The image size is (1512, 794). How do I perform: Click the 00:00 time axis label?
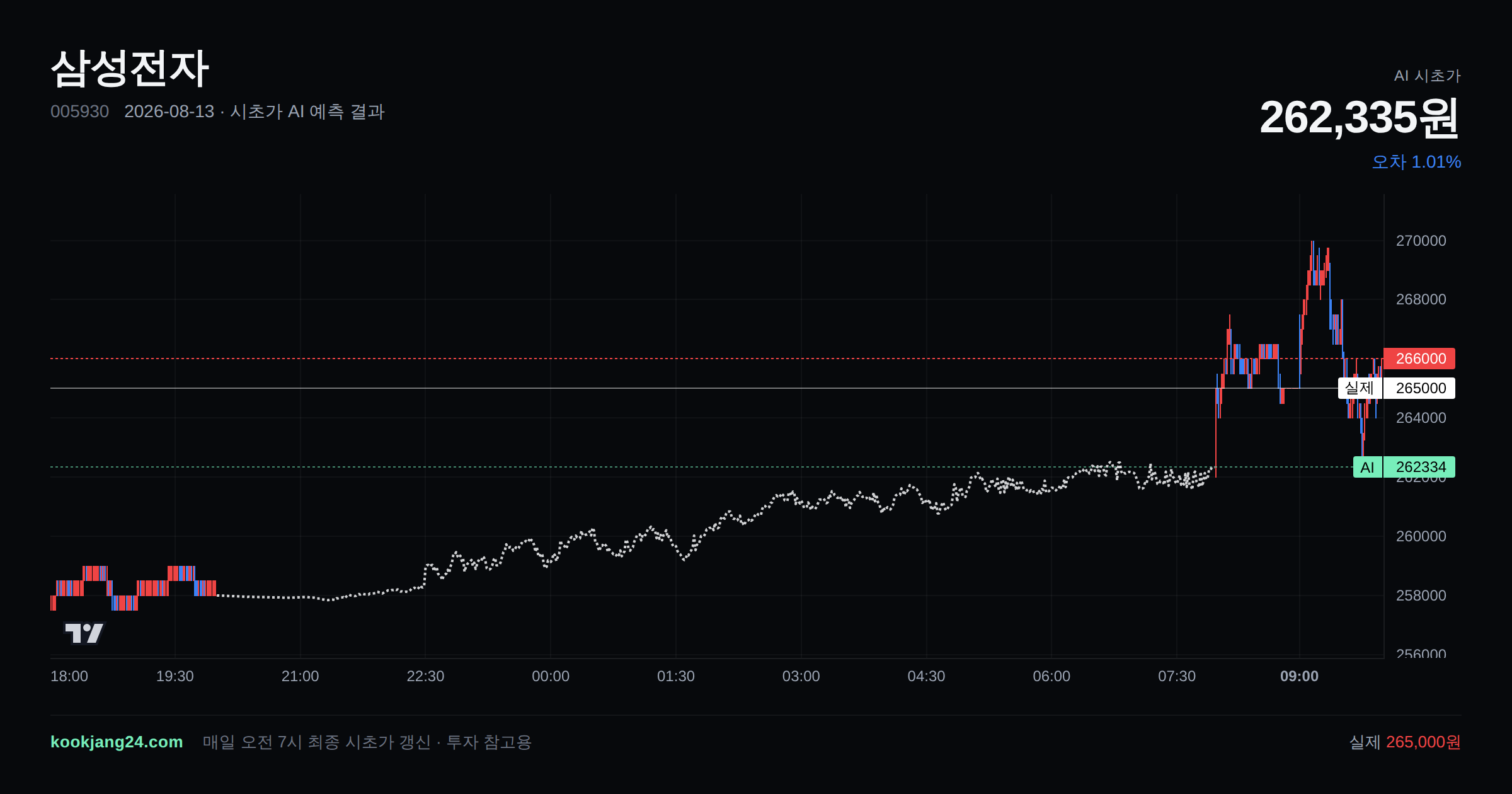551,676
